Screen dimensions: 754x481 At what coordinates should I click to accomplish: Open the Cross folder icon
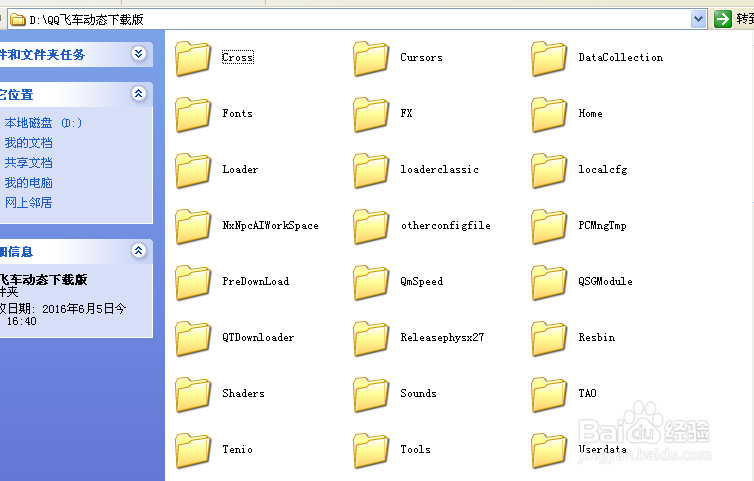[193, 58]
